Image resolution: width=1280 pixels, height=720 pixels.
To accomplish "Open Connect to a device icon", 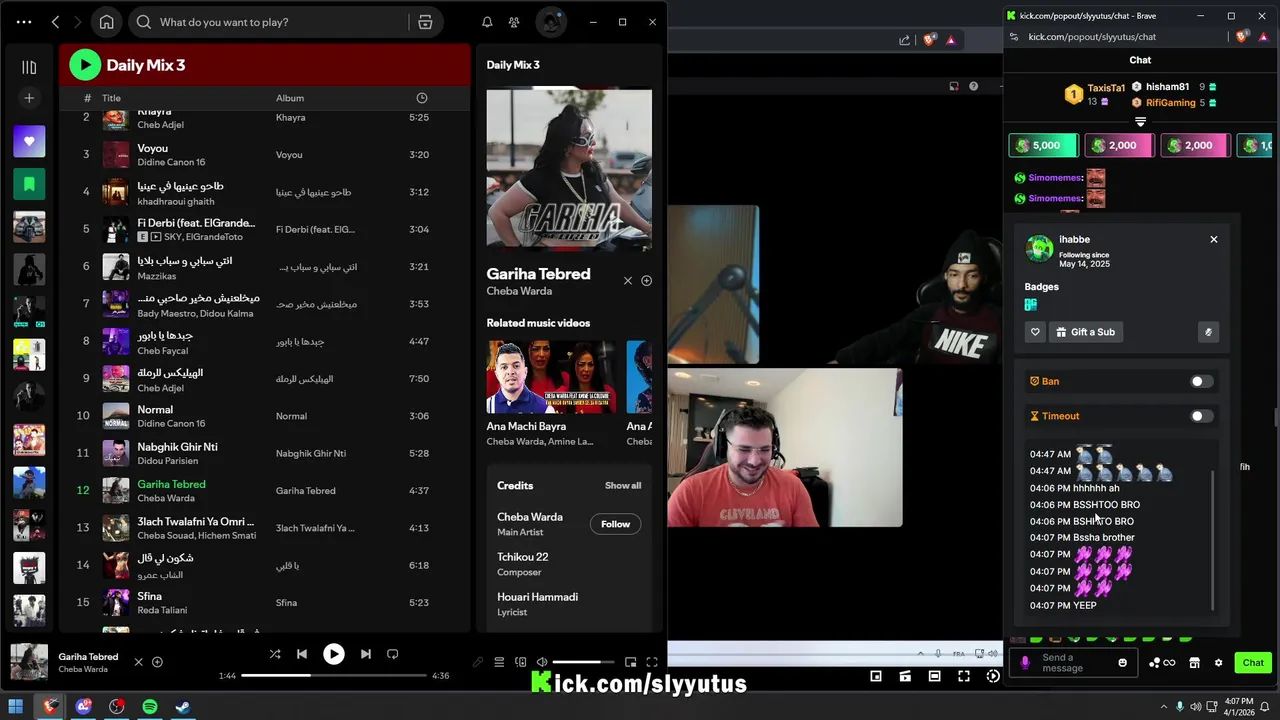I will [521, 662].
